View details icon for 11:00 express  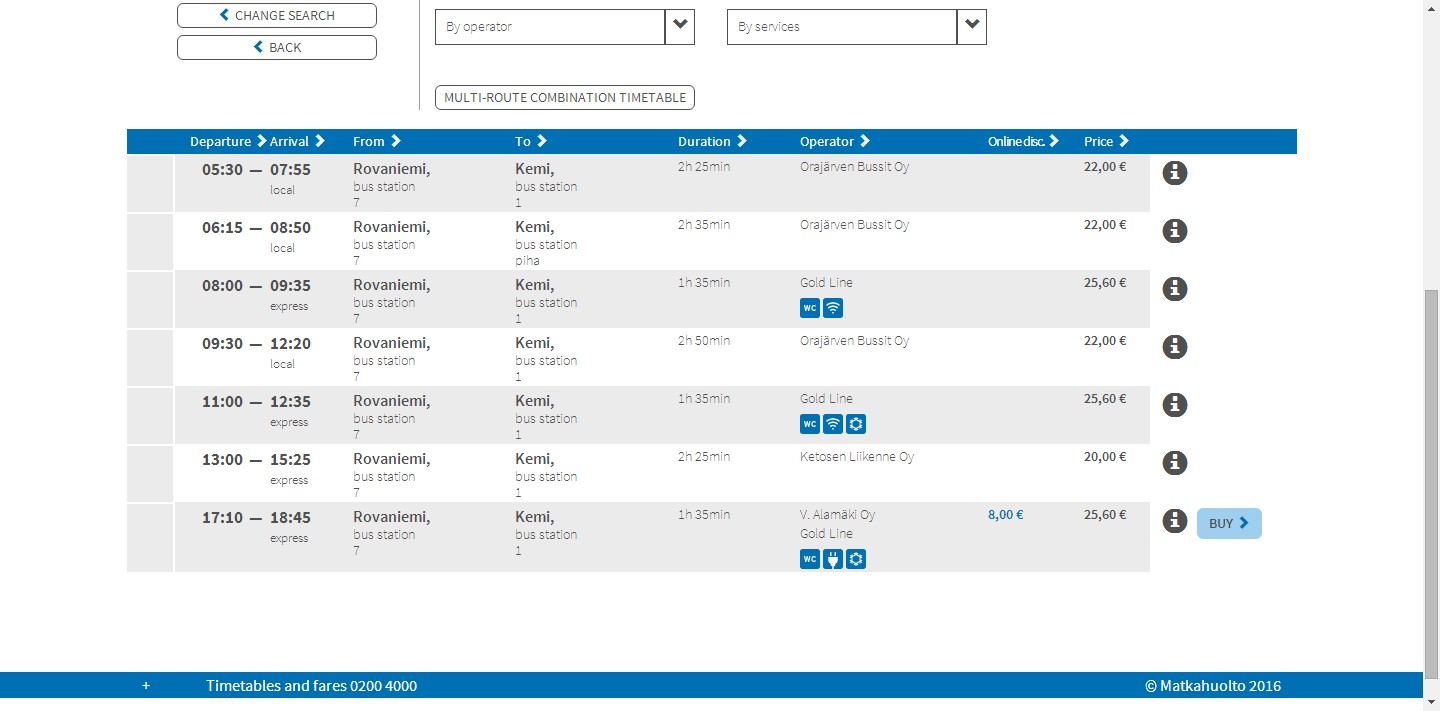(1175, 405)
